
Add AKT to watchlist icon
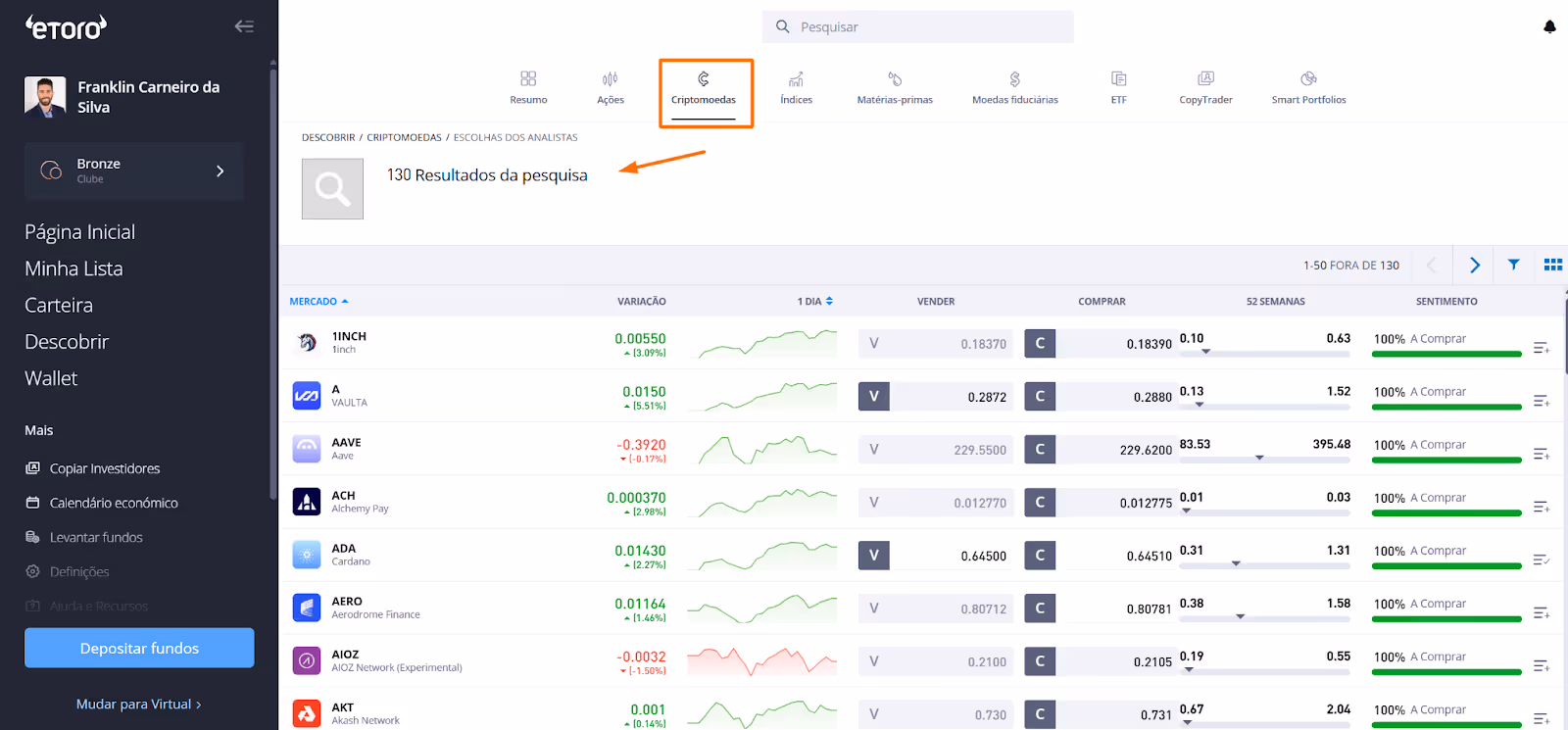pos(1542,718)
